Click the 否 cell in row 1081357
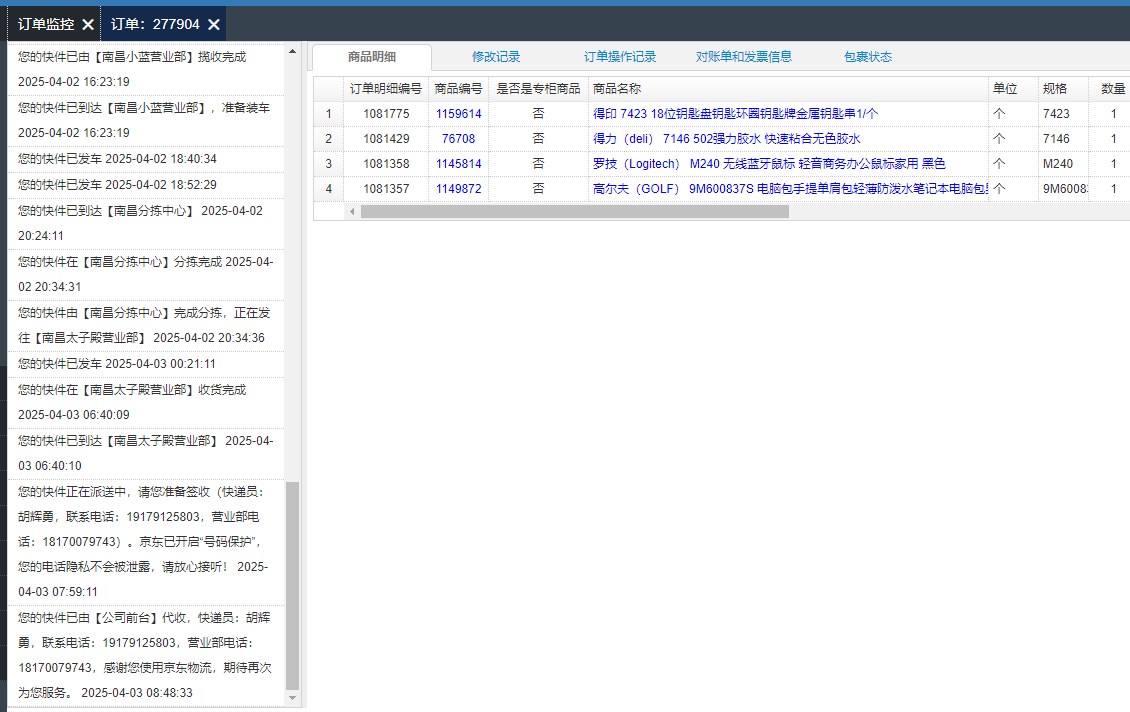The height and width of the screenshot is (712, 1130). [x=538, y=189]
